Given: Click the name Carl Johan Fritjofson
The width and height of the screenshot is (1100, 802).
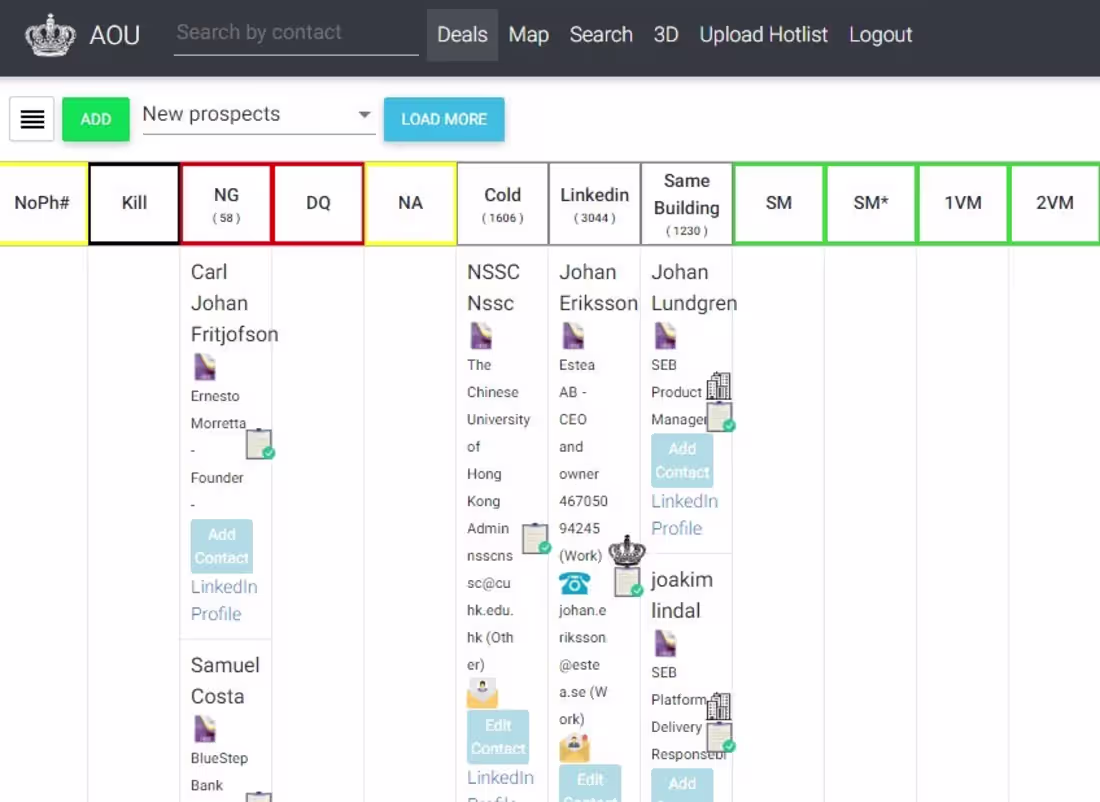Looking at the screenshot, I should point(234,303).
